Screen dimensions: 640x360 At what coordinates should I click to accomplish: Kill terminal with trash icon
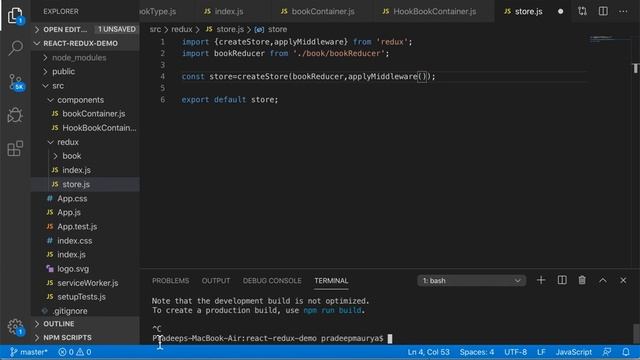coord(582,280)
